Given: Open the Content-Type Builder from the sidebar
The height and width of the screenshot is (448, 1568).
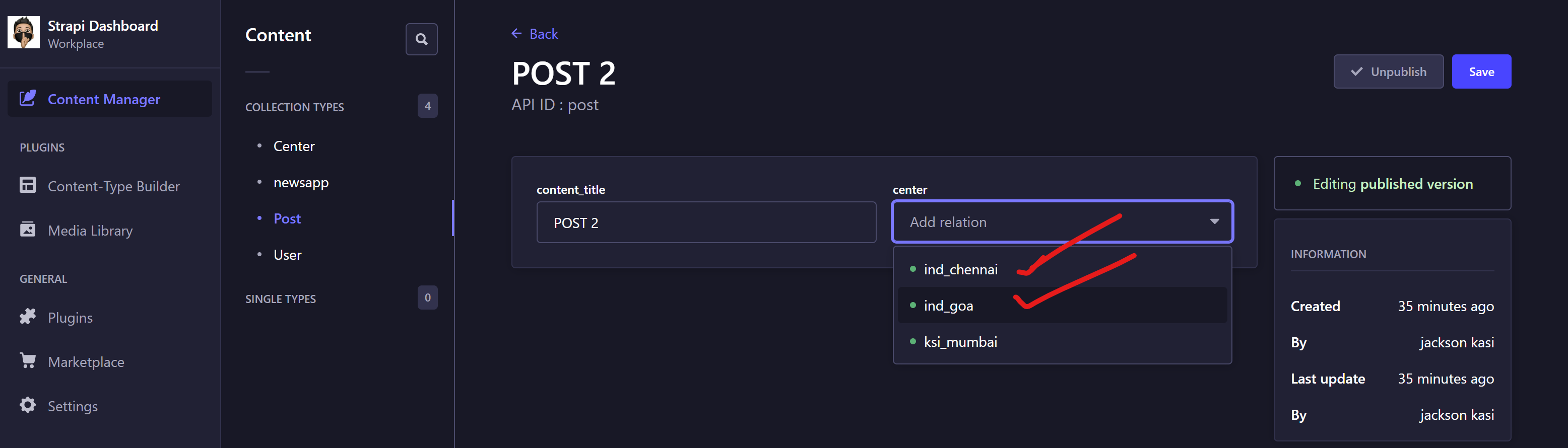Looking at the screenshot, I should (27, 185).
